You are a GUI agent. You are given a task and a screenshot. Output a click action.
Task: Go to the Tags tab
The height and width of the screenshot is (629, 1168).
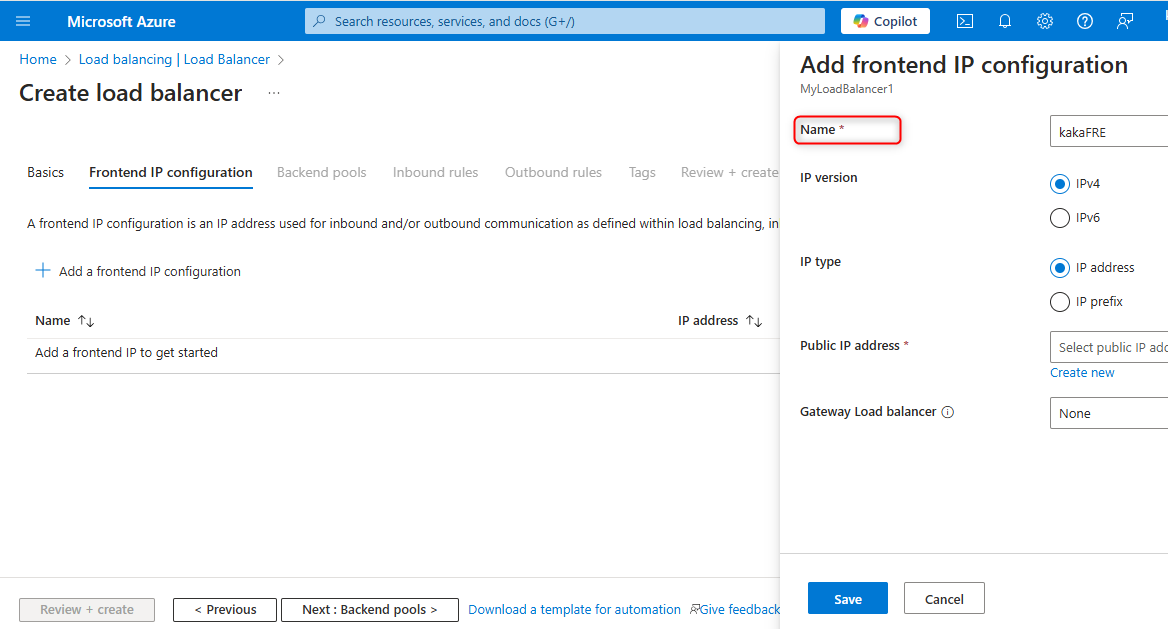click(x=641, y=172)
